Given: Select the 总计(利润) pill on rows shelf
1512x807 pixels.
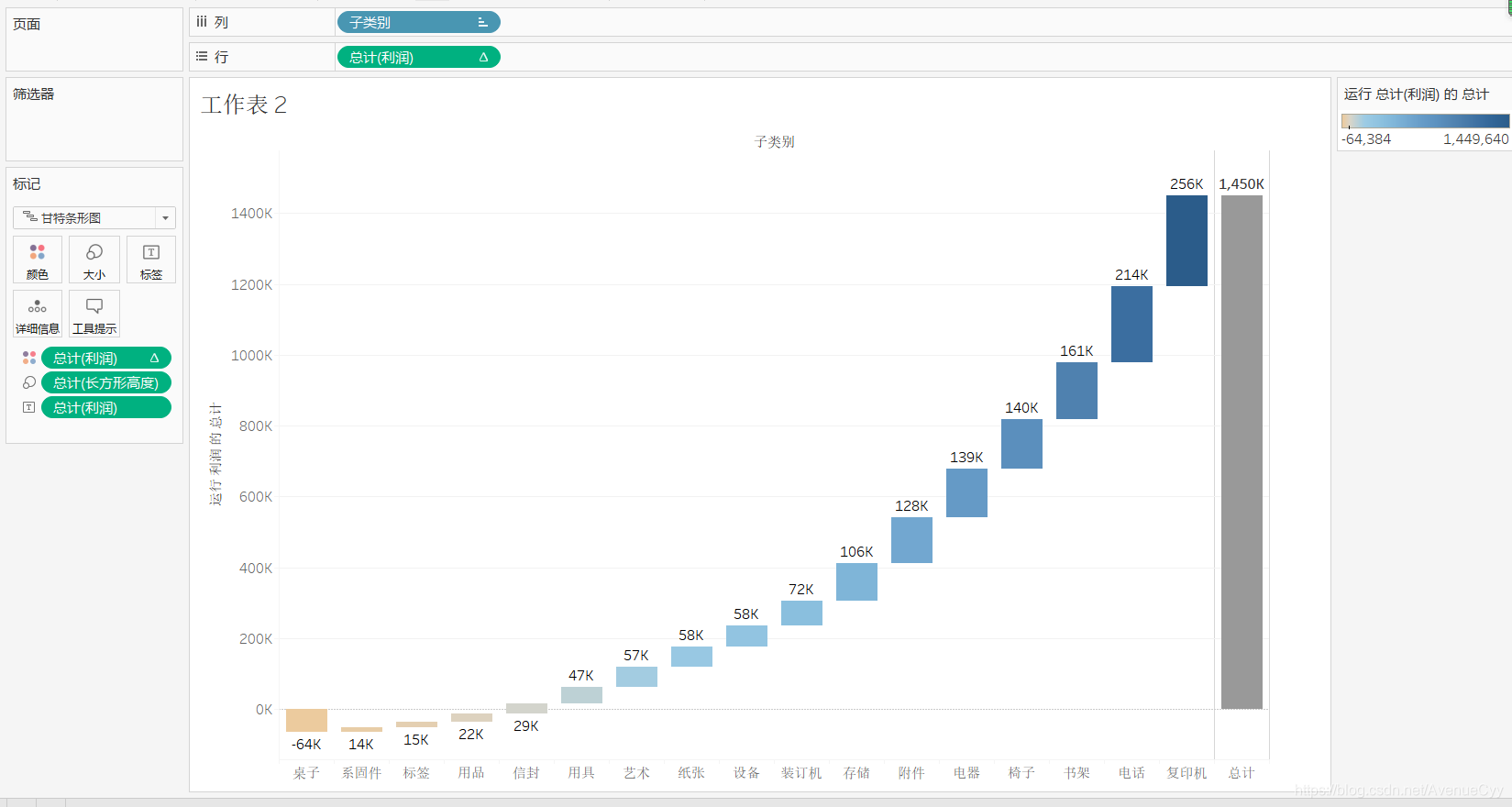Looking at the screenshot, I should (418, 57).
